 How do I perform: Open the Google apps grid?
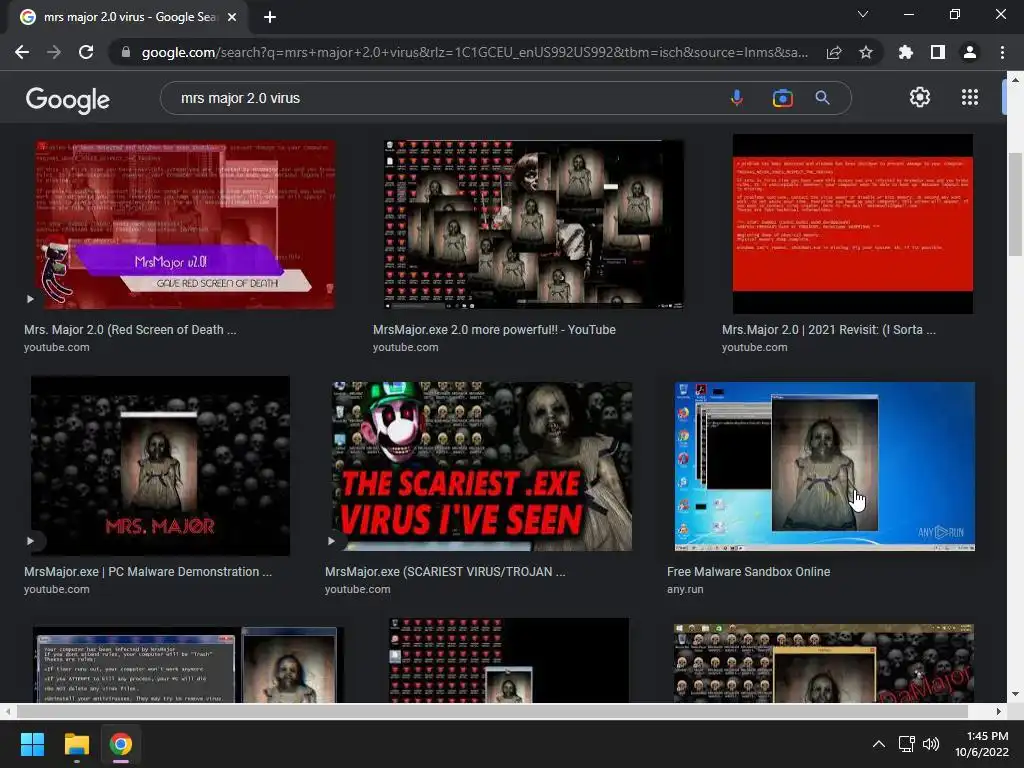click(x=970, y=97)
